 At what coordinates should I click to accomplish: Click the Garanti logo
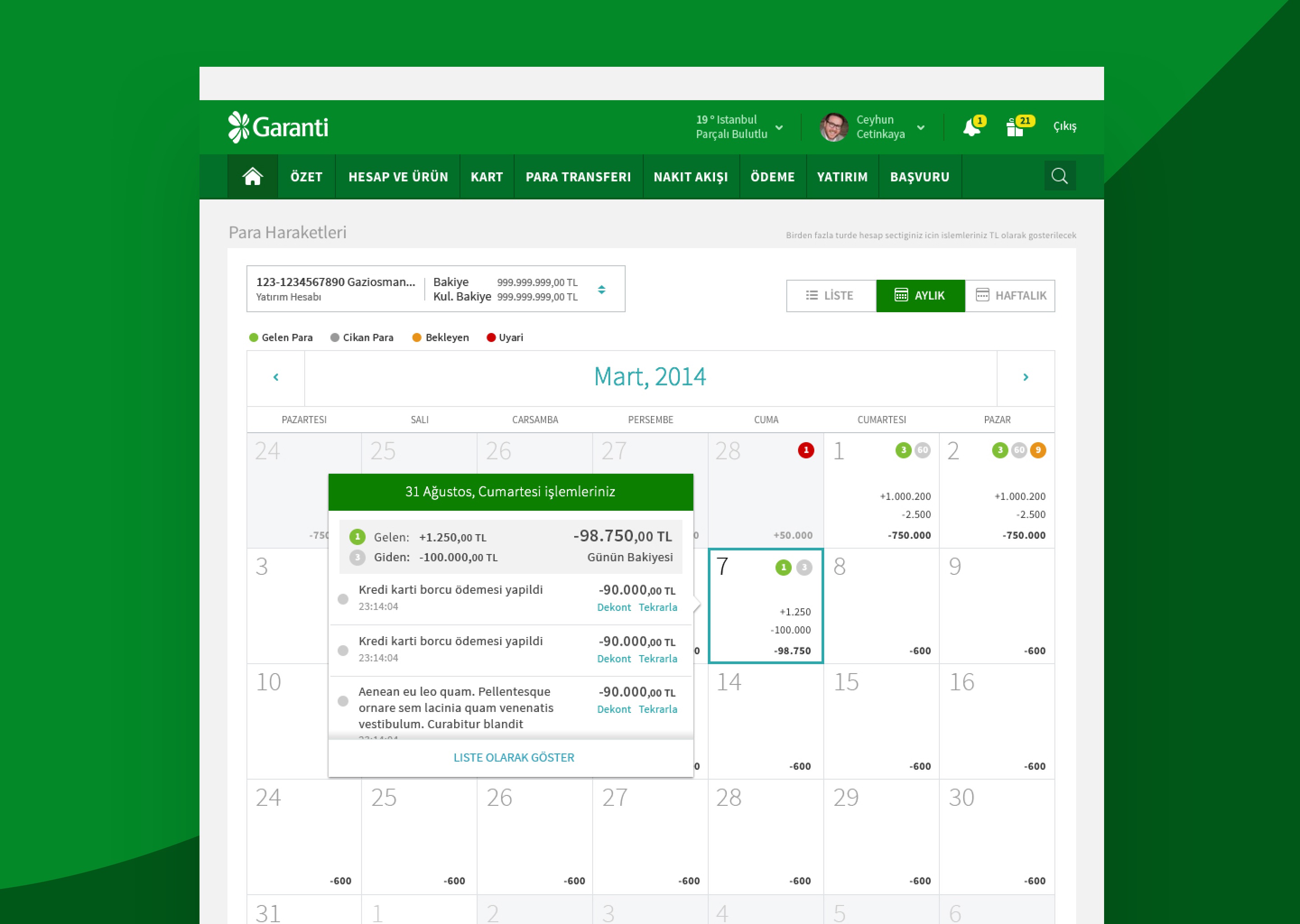coord(278,127)
